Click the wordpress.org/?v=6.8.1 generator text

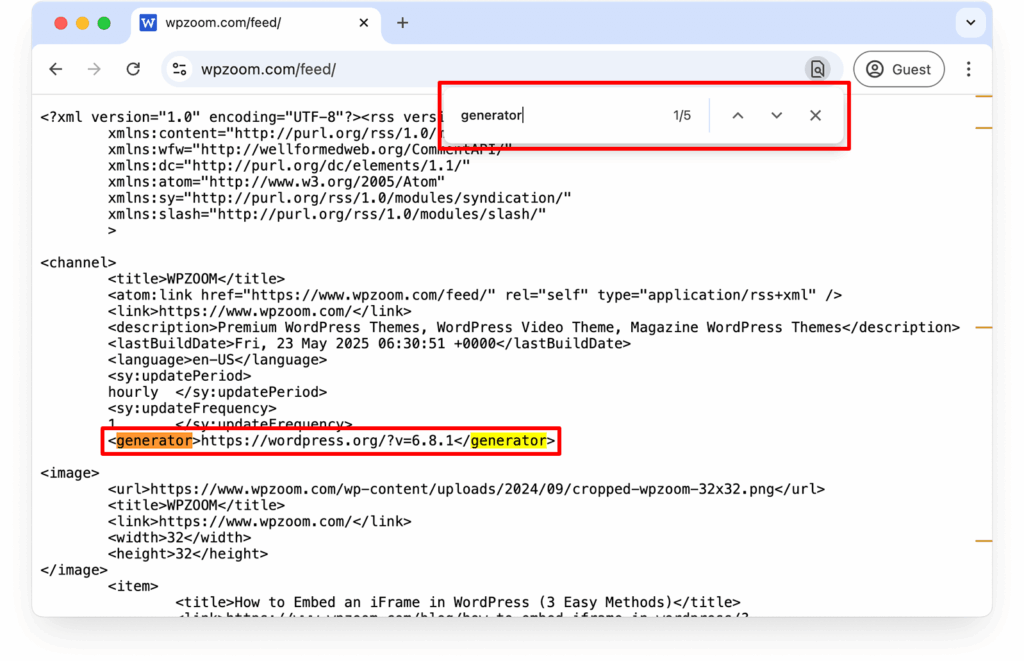click(327, 441)
